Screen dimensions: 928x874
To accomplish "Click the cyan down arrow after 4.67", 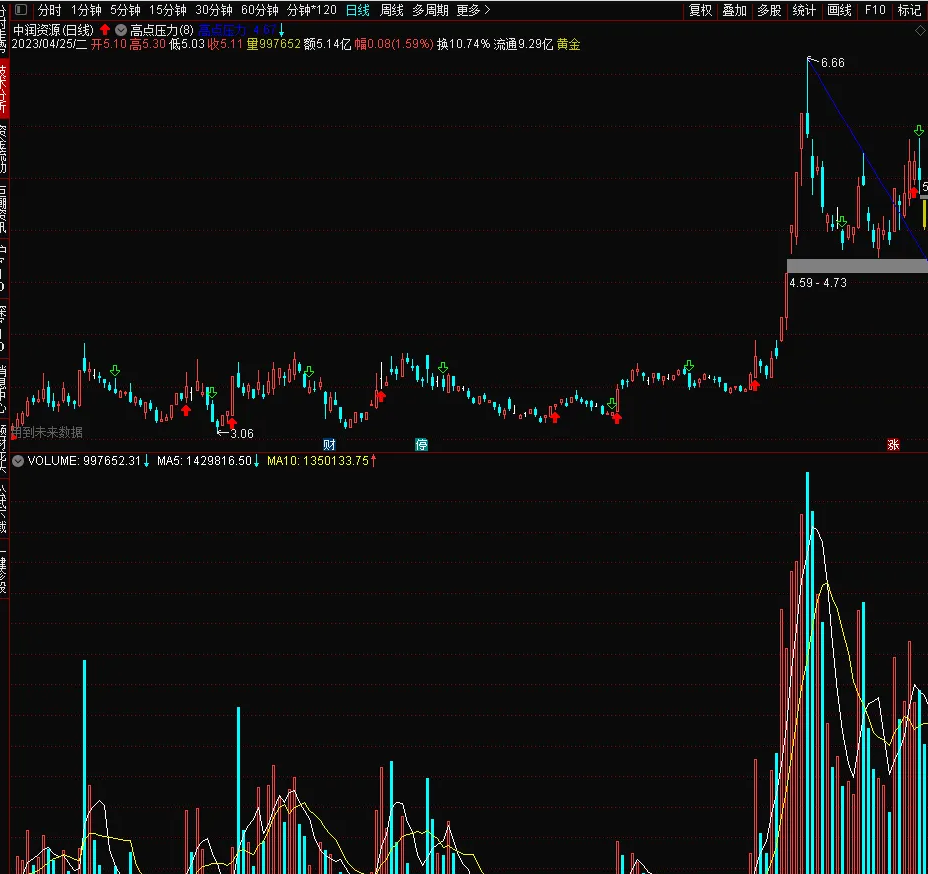I will [282, 30].
